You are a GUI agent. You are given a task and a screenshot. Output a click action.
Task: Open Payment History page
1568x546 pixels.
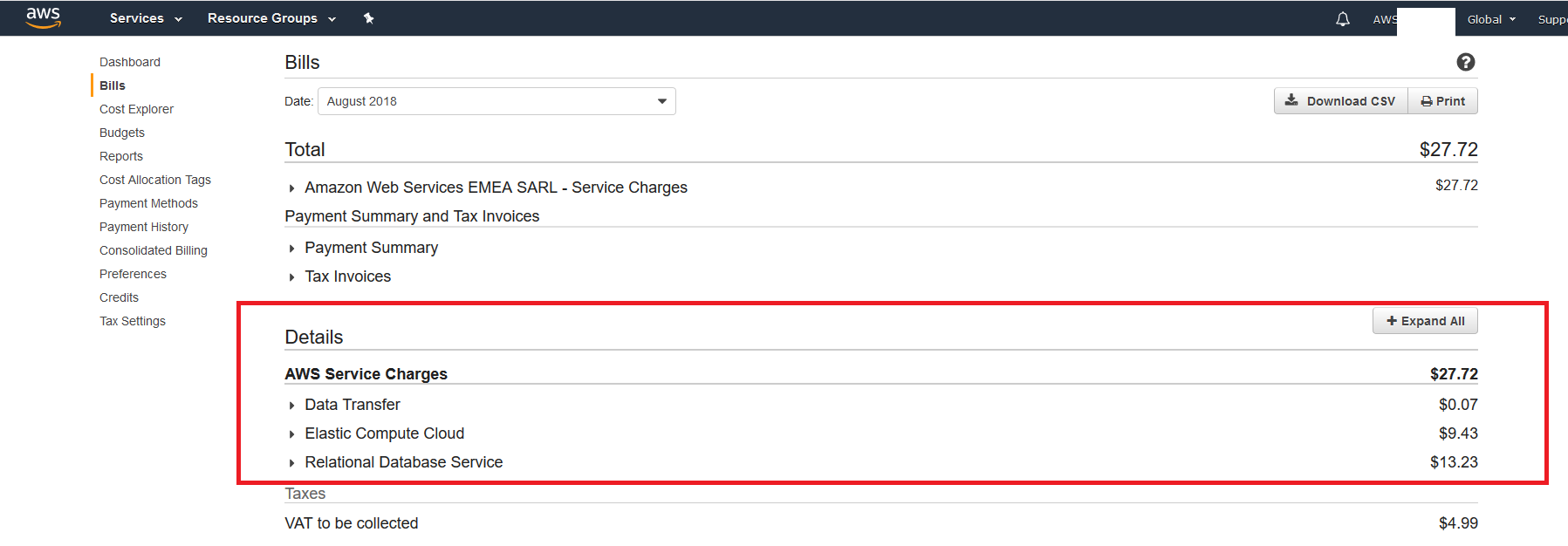tap(144, 227)
